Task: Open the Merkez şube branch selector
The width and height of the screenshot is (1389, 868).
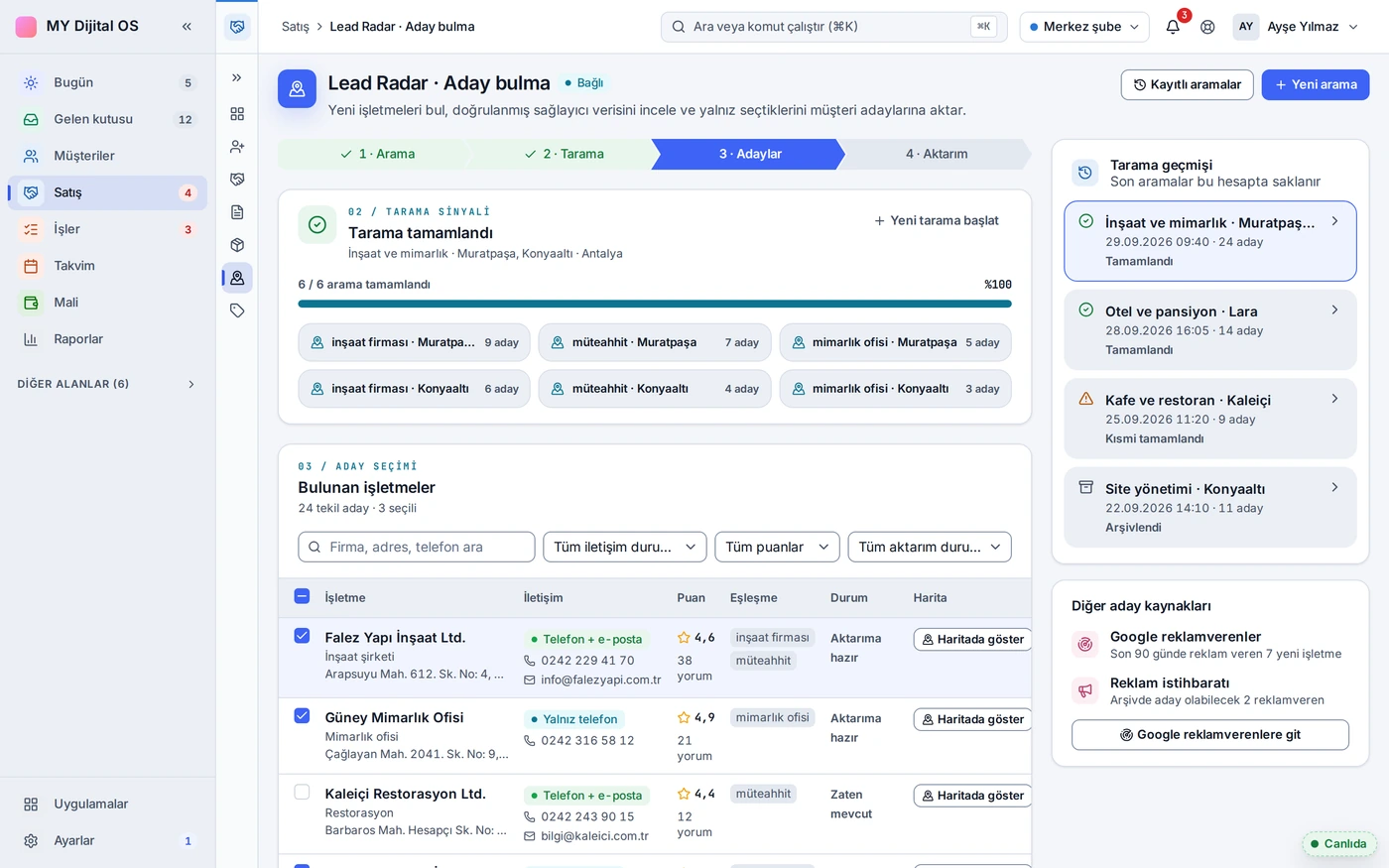Action: point(1084,27)
